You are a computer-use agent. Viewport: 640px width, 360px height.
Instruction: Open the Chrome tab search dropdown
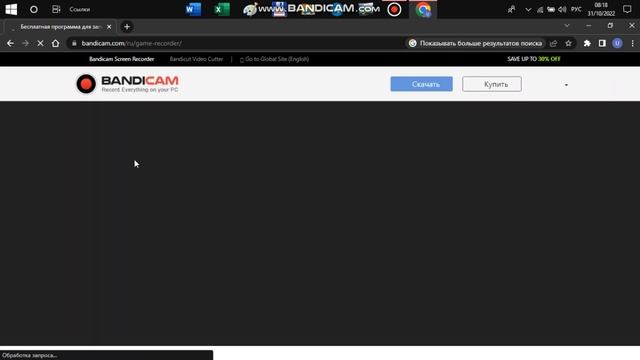tap(567, 26)
